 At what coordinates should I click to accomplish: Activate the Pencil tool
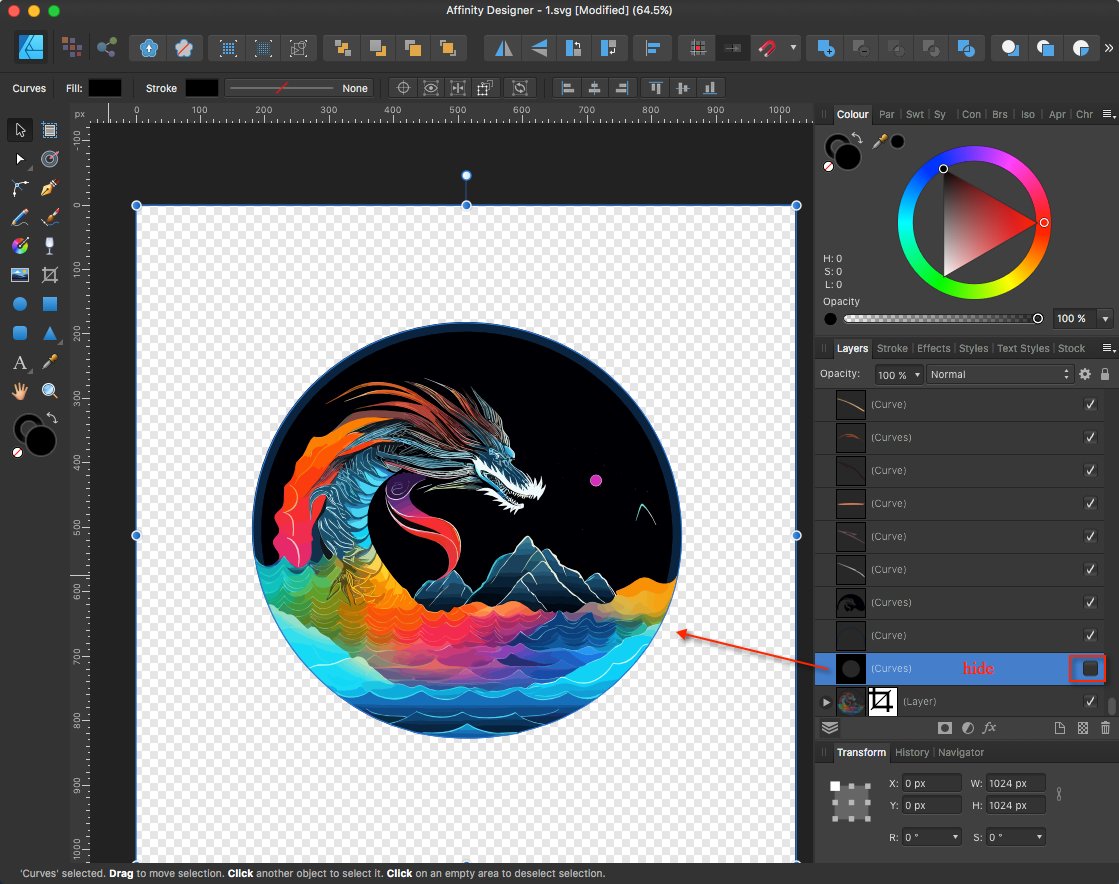click(x=18, y=217)
